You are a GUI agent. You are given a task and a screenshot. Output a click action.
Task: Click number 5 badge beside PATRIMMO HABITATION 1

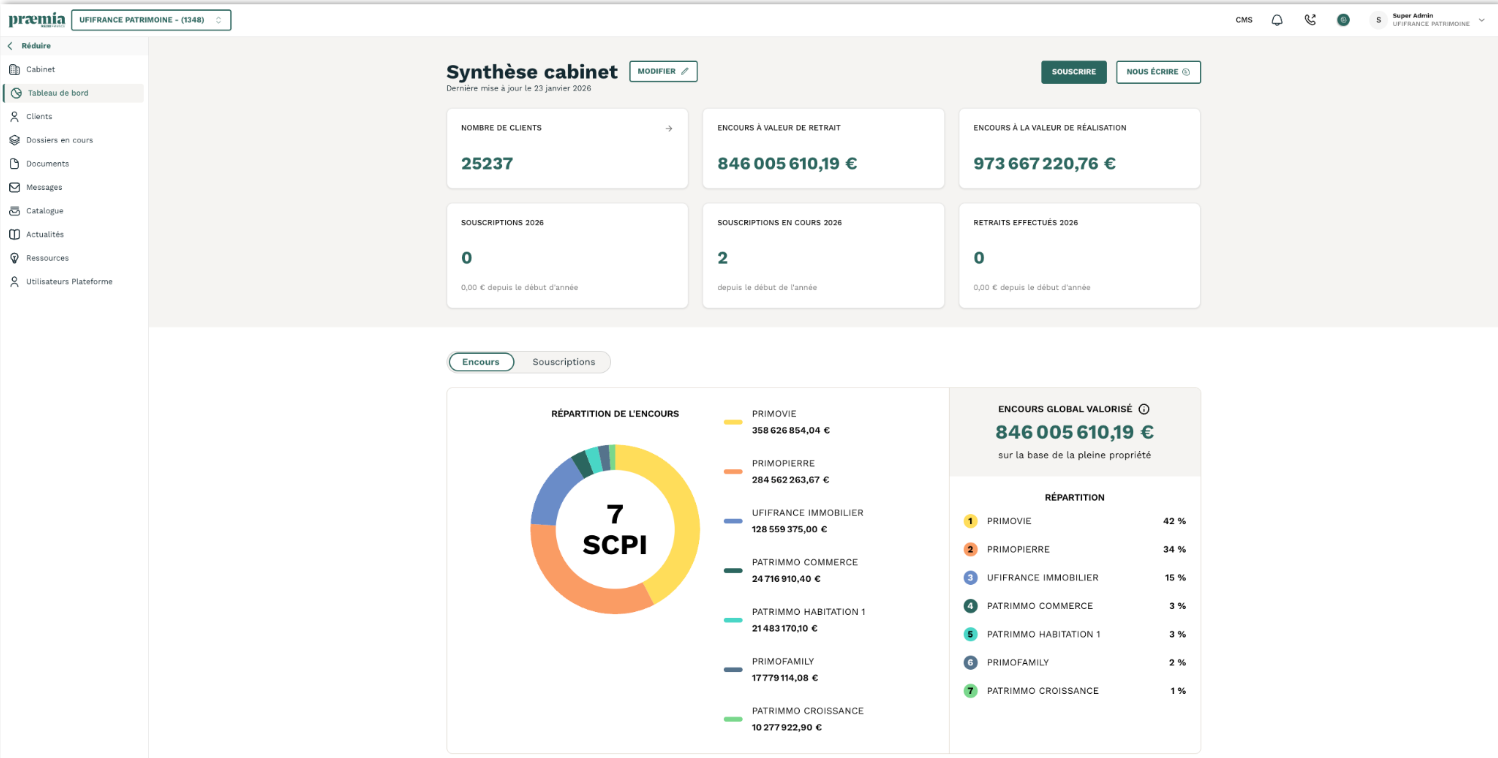coord(970,634)
